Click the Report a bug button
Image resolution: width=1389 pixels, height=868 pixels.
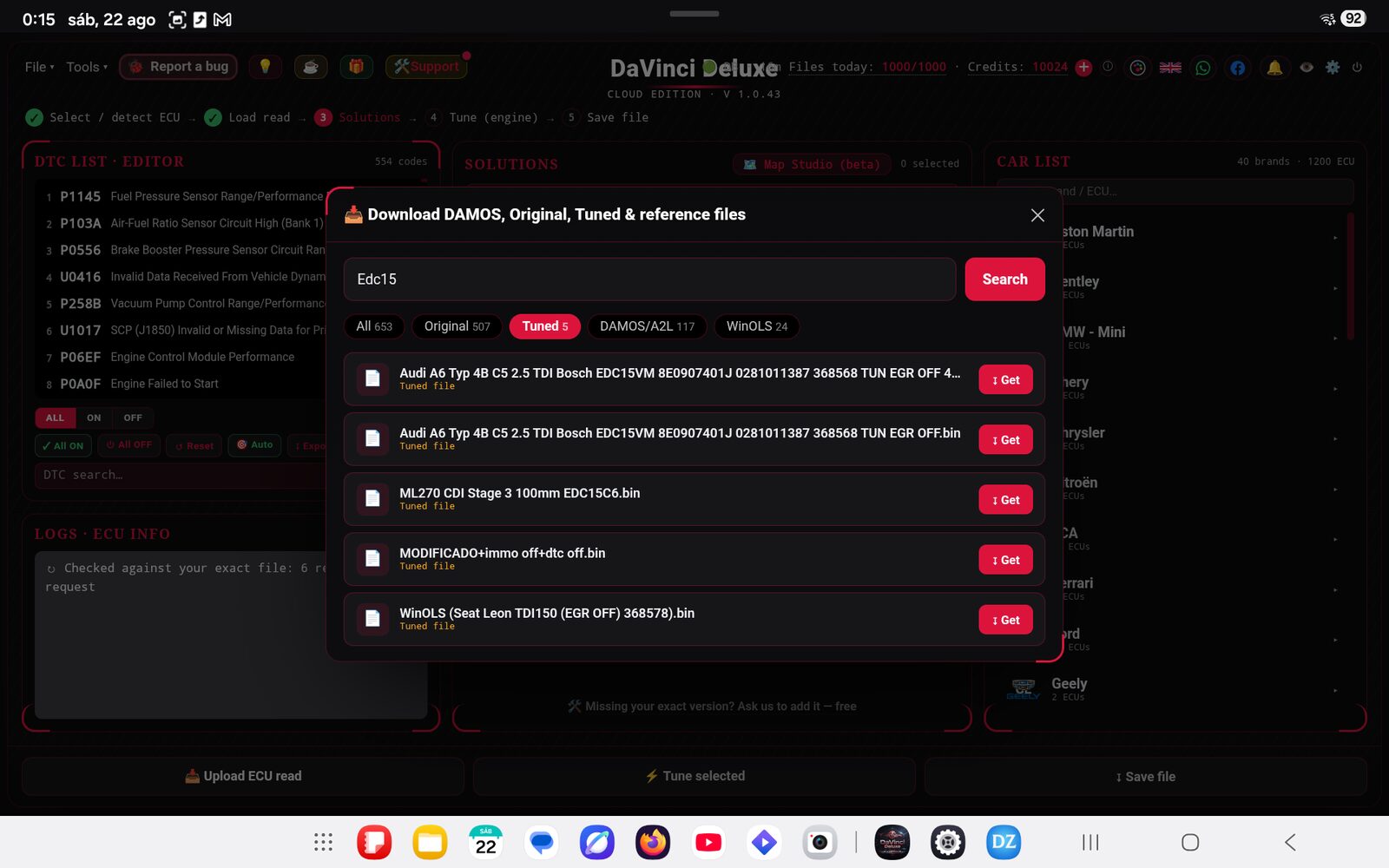click(x=178, y=67)
